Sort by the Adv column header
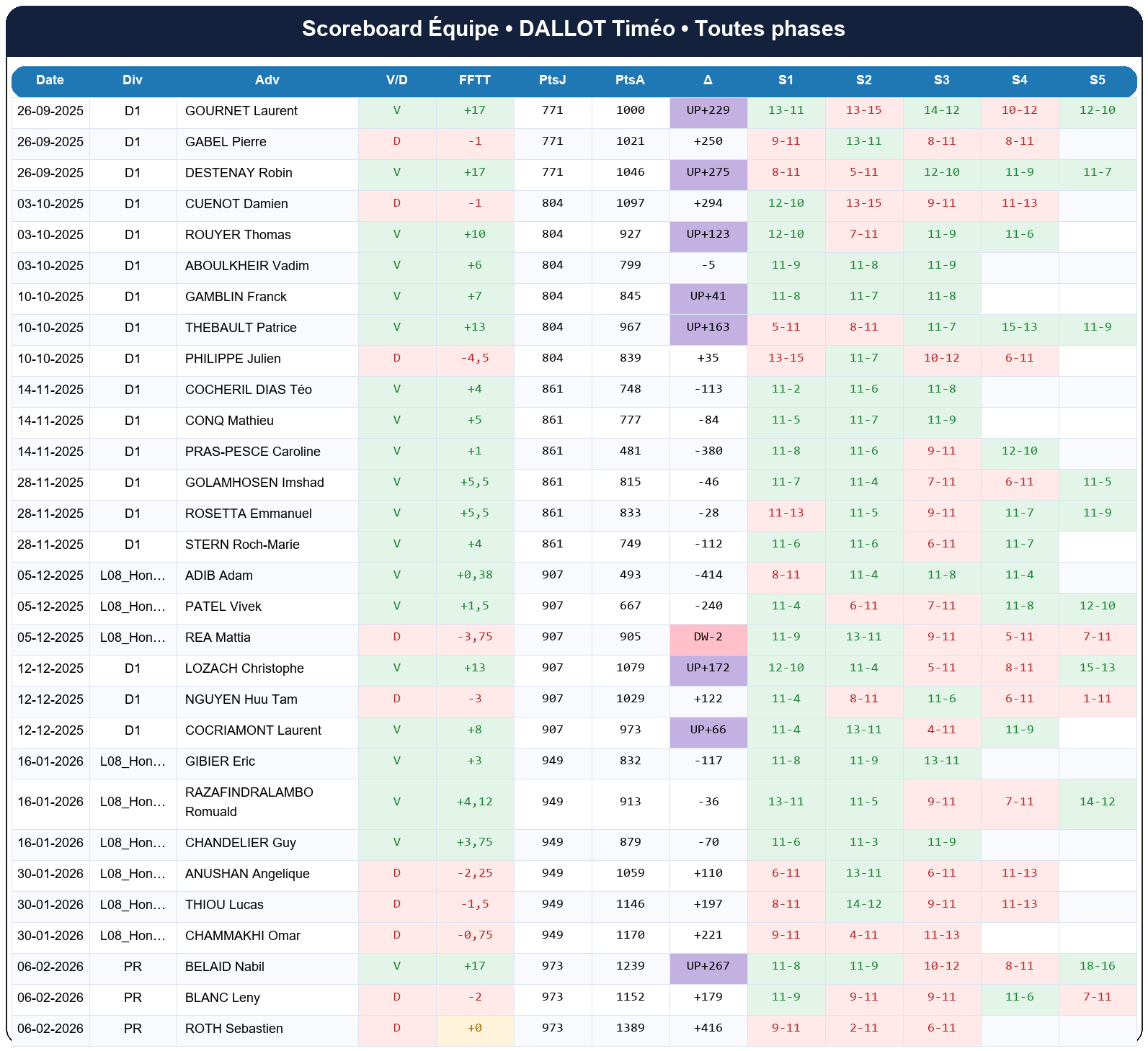 tap(267, 80)
